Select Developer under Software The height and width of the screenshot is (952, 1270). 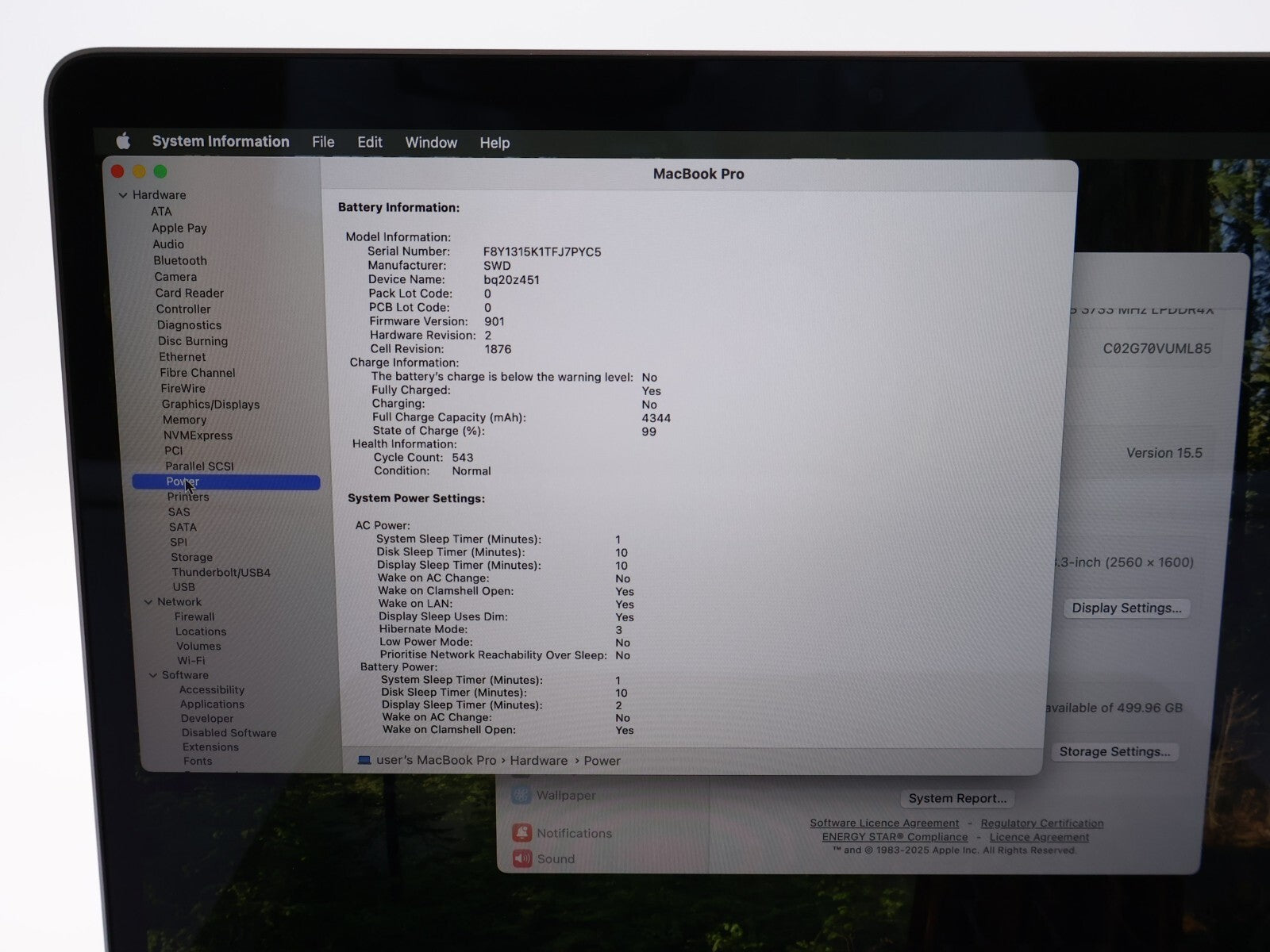[x=207, y=719]
